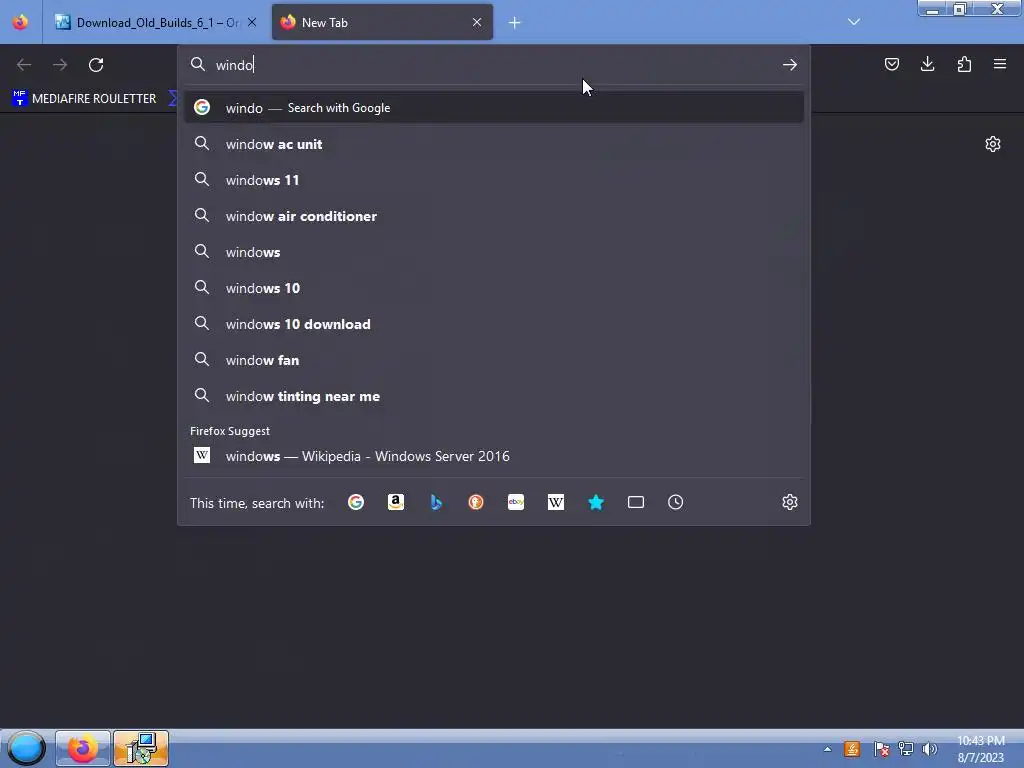Search this time with eBay

516,502
